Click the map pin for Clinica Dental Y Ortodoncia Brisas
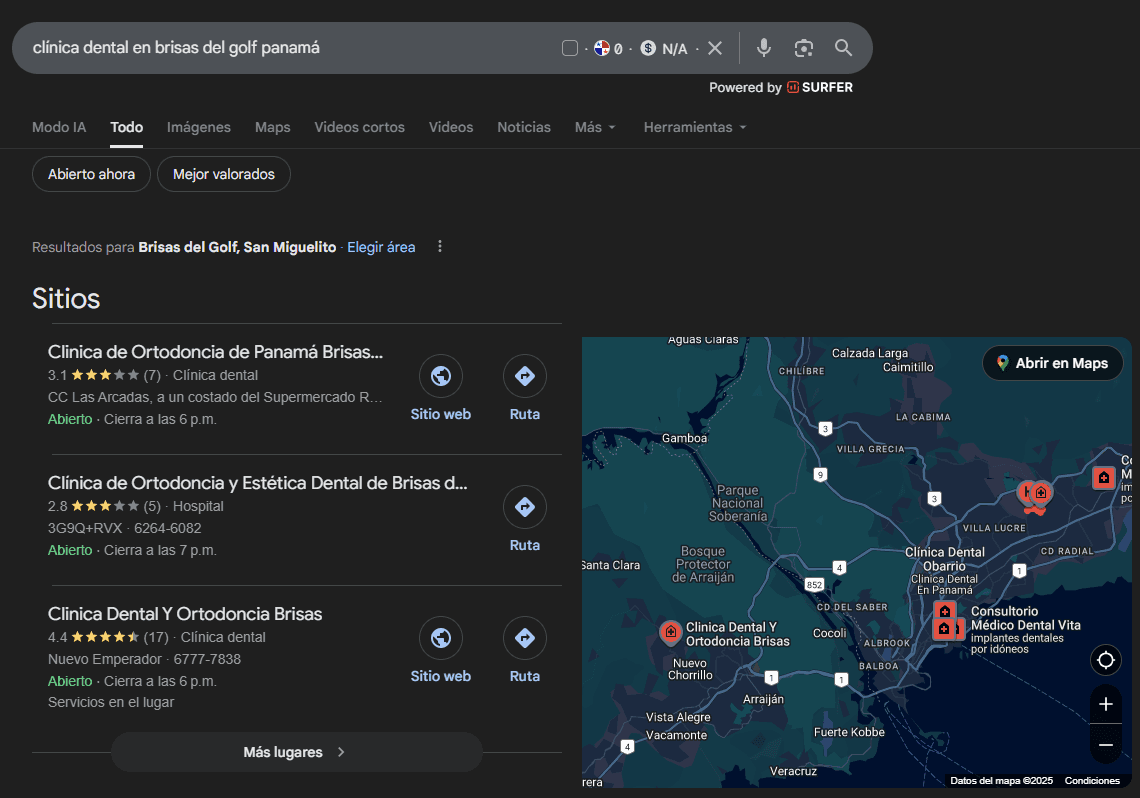 [x=670, y=632]
